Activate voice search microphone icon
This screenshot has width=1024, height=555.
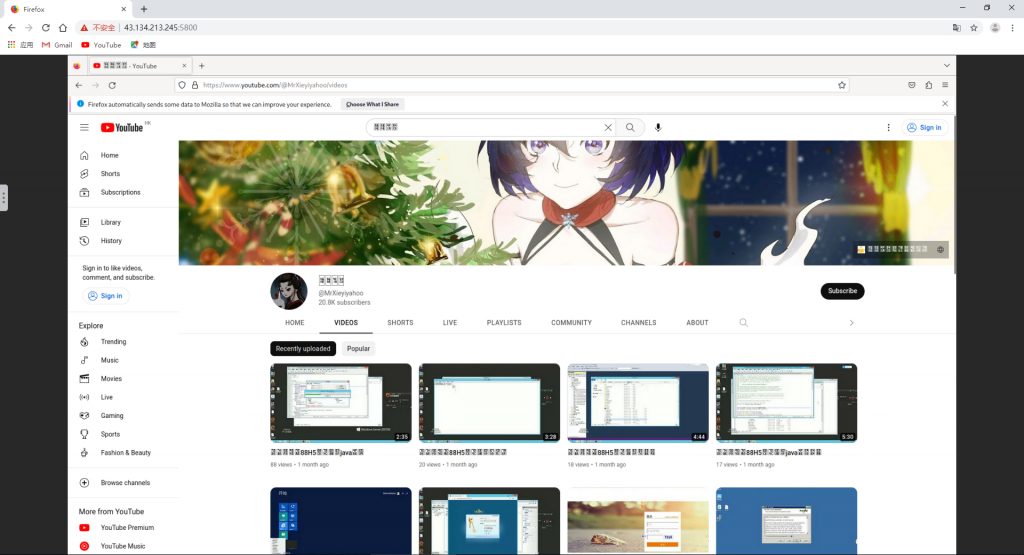tap(658, 128)
